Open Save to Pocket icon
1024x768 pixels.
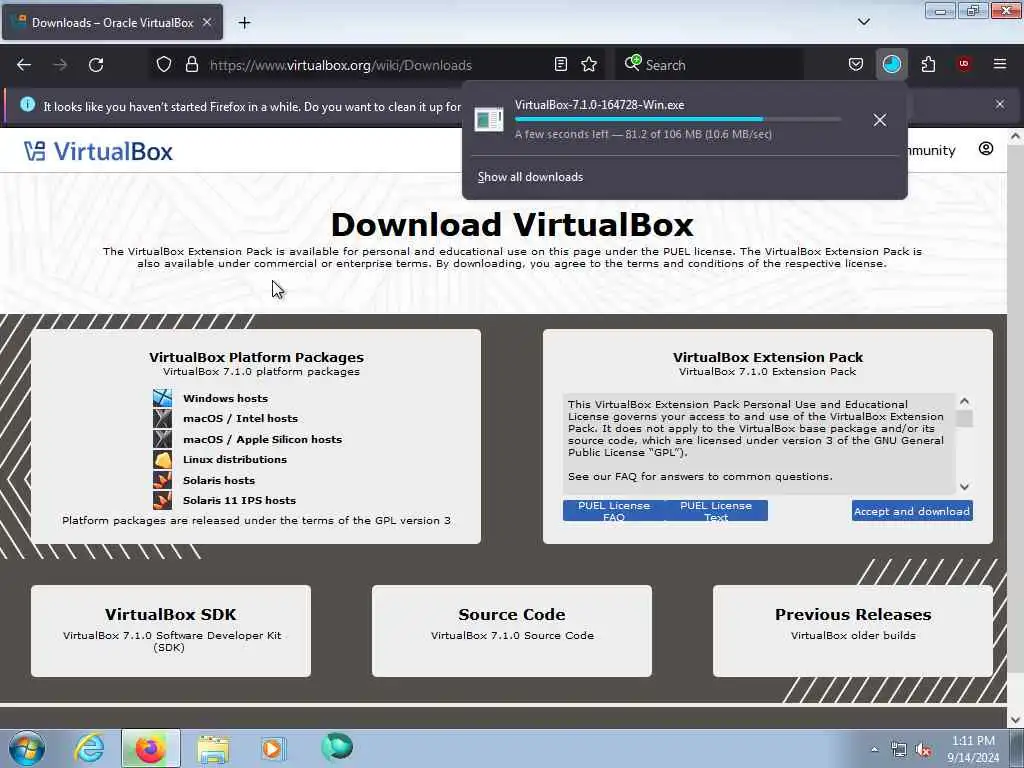[856, 65]
